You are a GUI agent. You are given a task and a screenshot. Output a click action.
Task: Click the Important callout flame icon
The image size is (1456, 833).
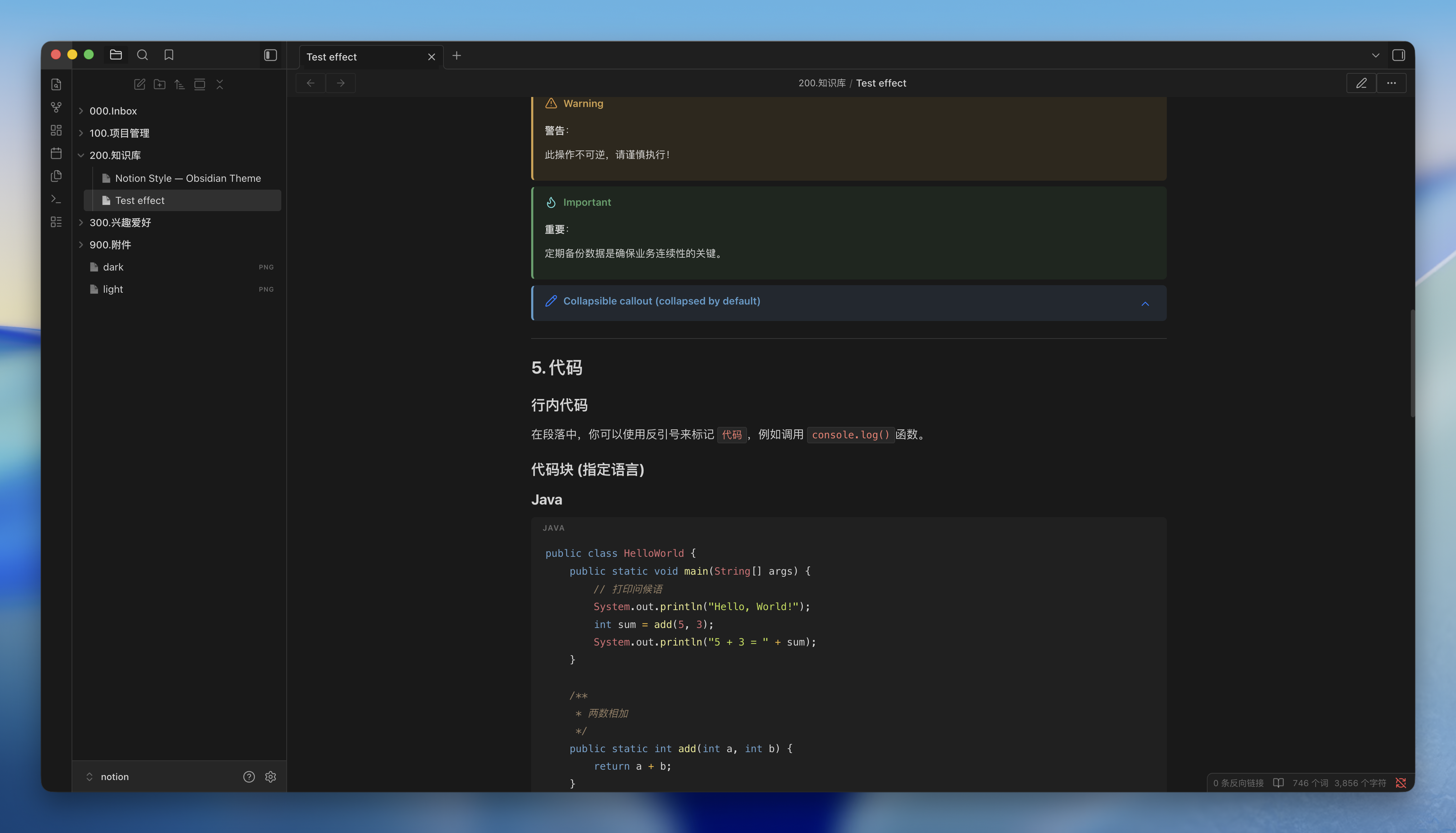551,203
